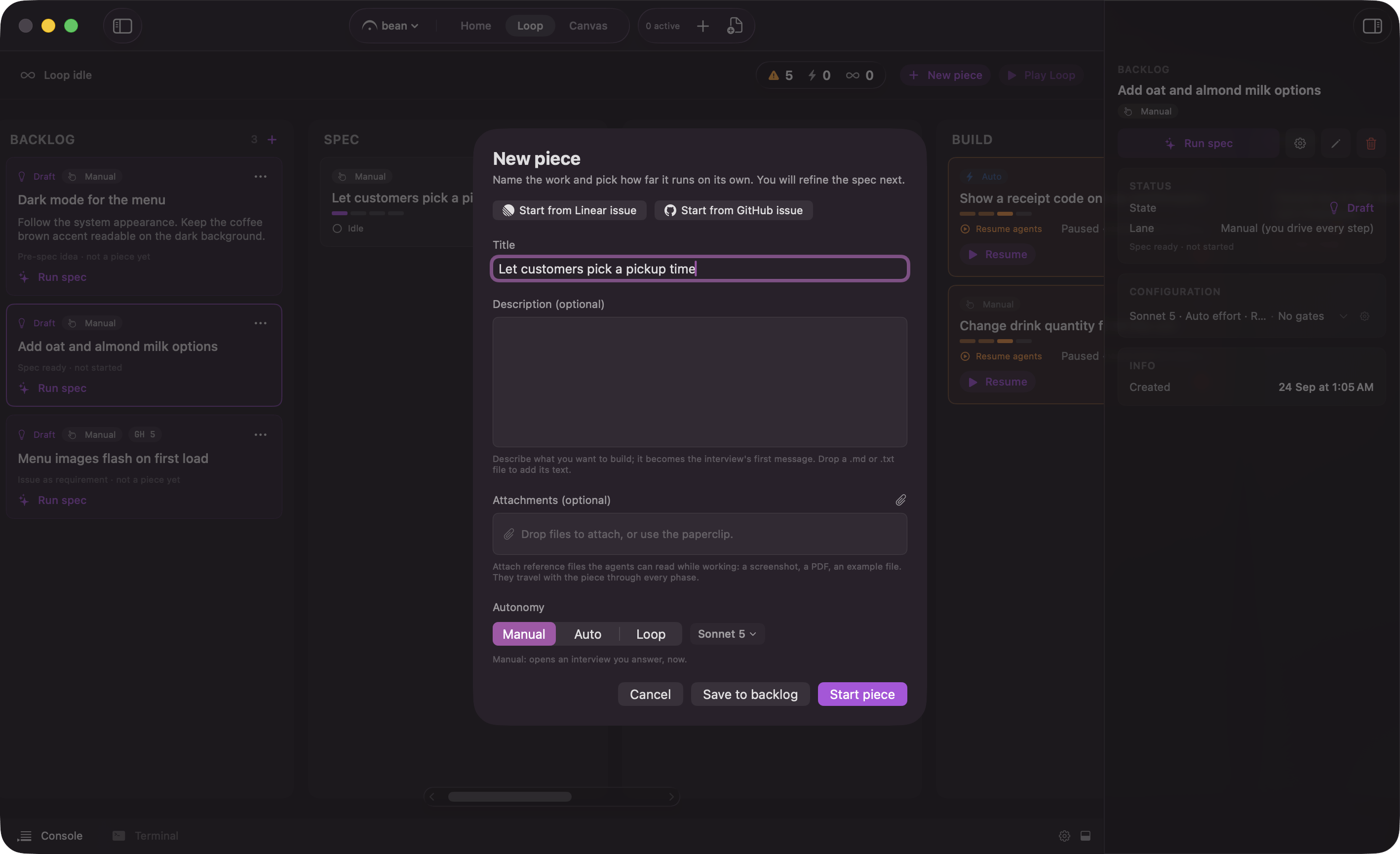1400x854 pixels.
Task: Click the "Pre-spec idea · not a piece yet" text
Action: click(x=84, y=257)
